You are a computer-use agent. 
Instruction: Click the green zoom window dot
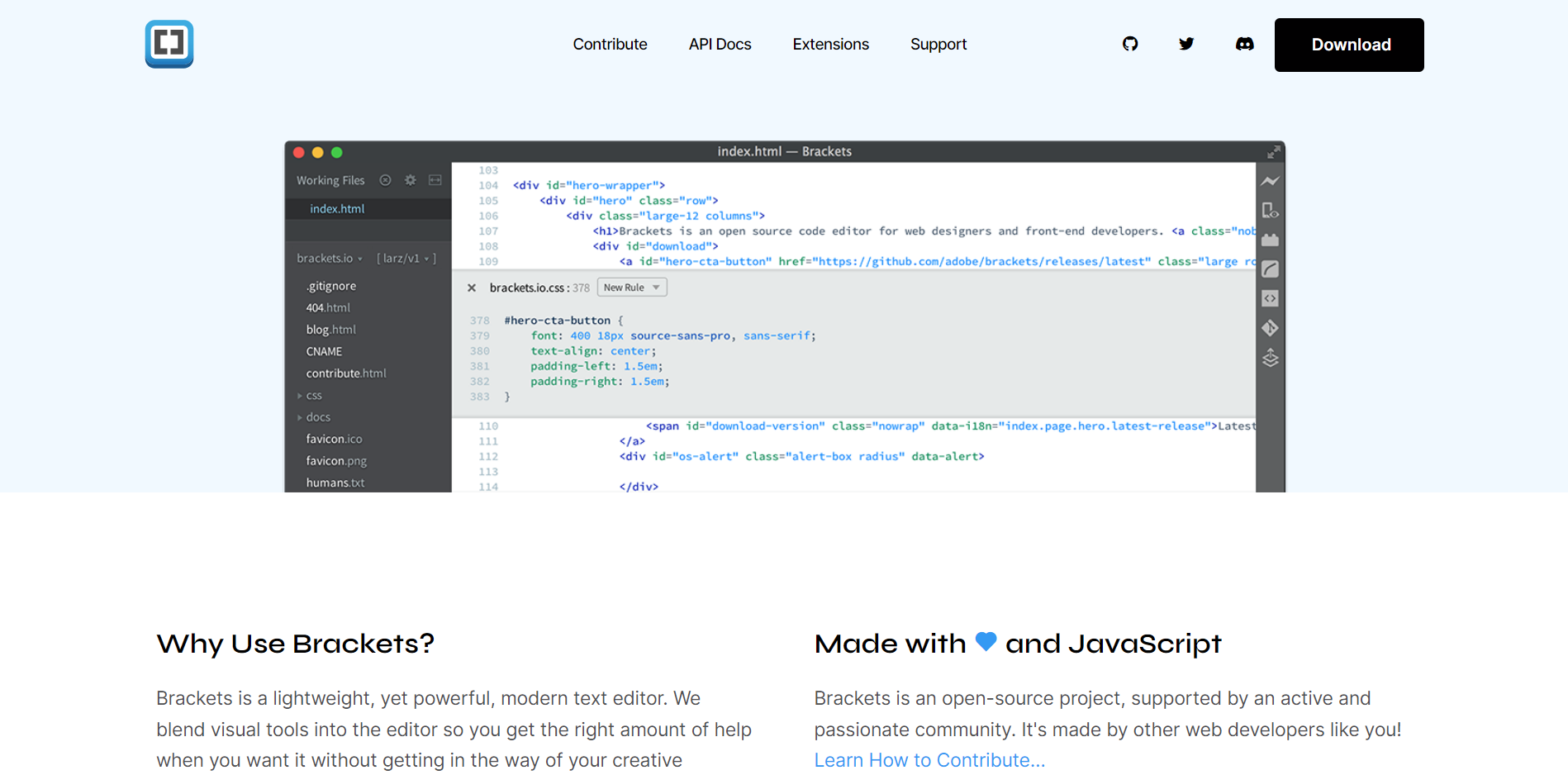tap(337, 152)
